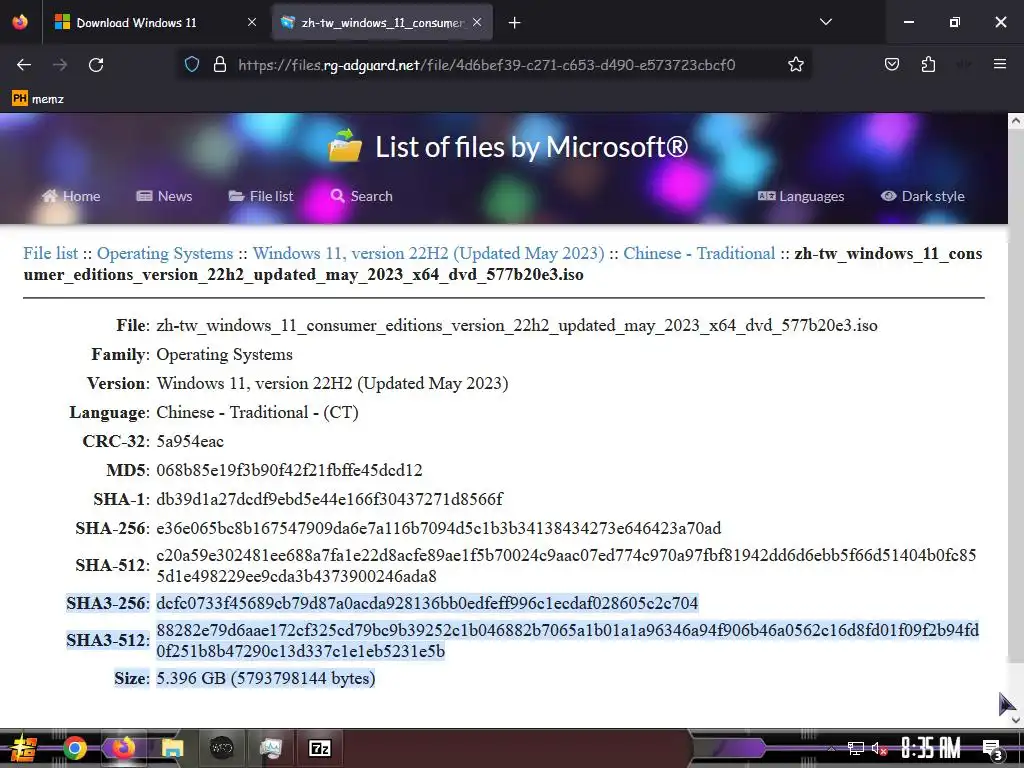Bookmark this page with star icon

795,65
